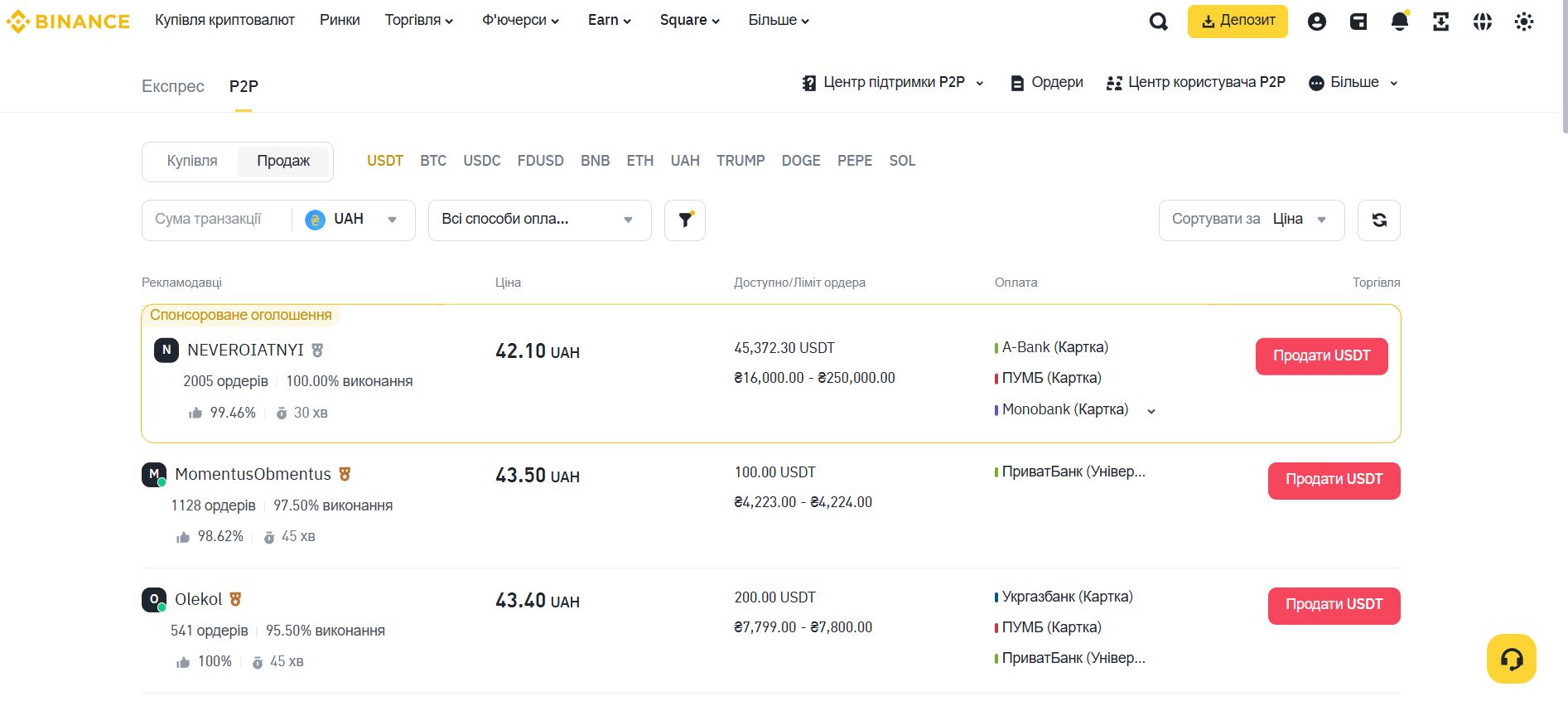
Task: Select the USDC crypto tab
Action: pos(482,161)
